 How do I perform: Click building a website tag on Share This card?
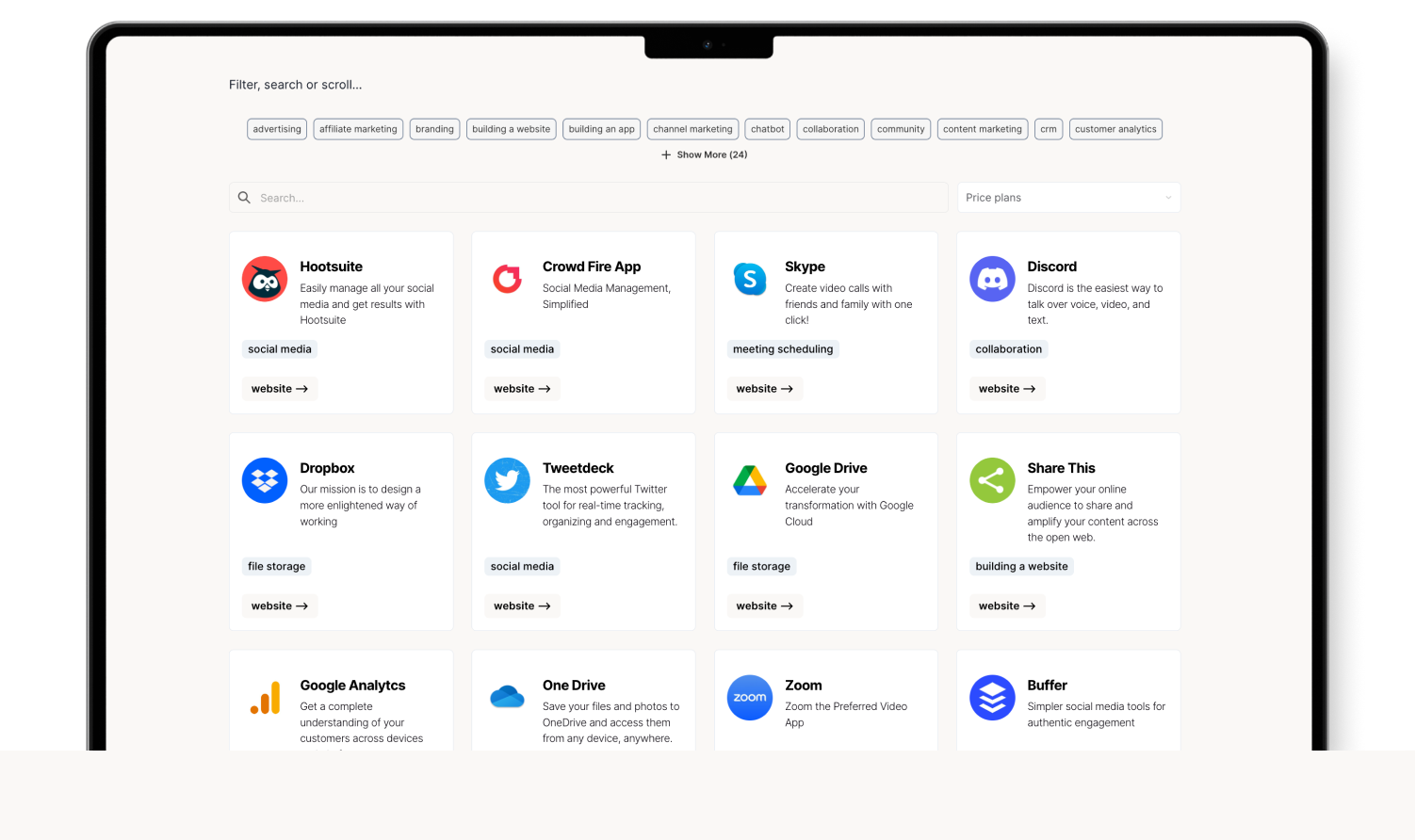tap(1022, 567)
